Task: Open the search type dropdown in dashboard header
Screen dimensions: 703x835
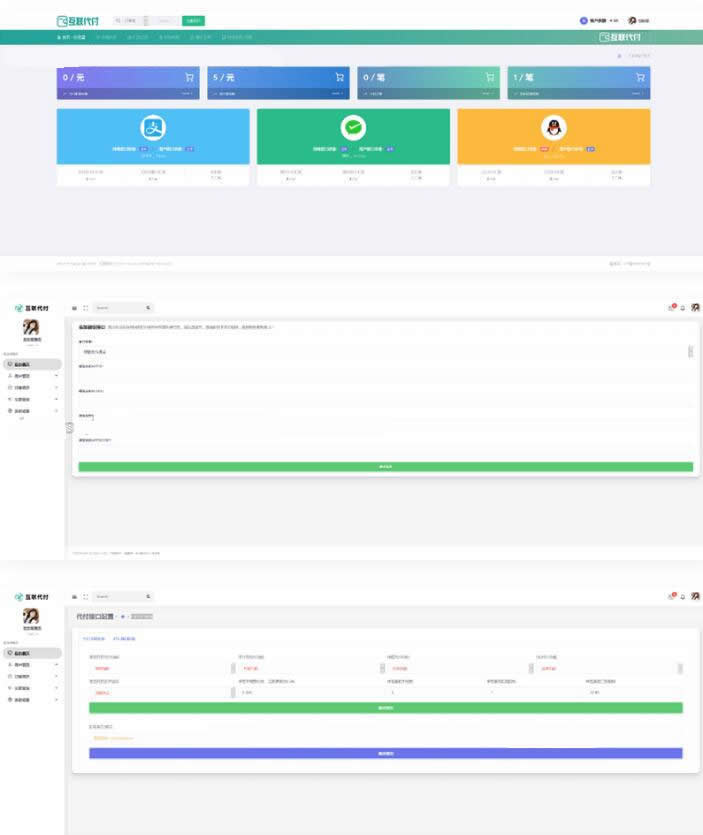Action: click(132, 20)
